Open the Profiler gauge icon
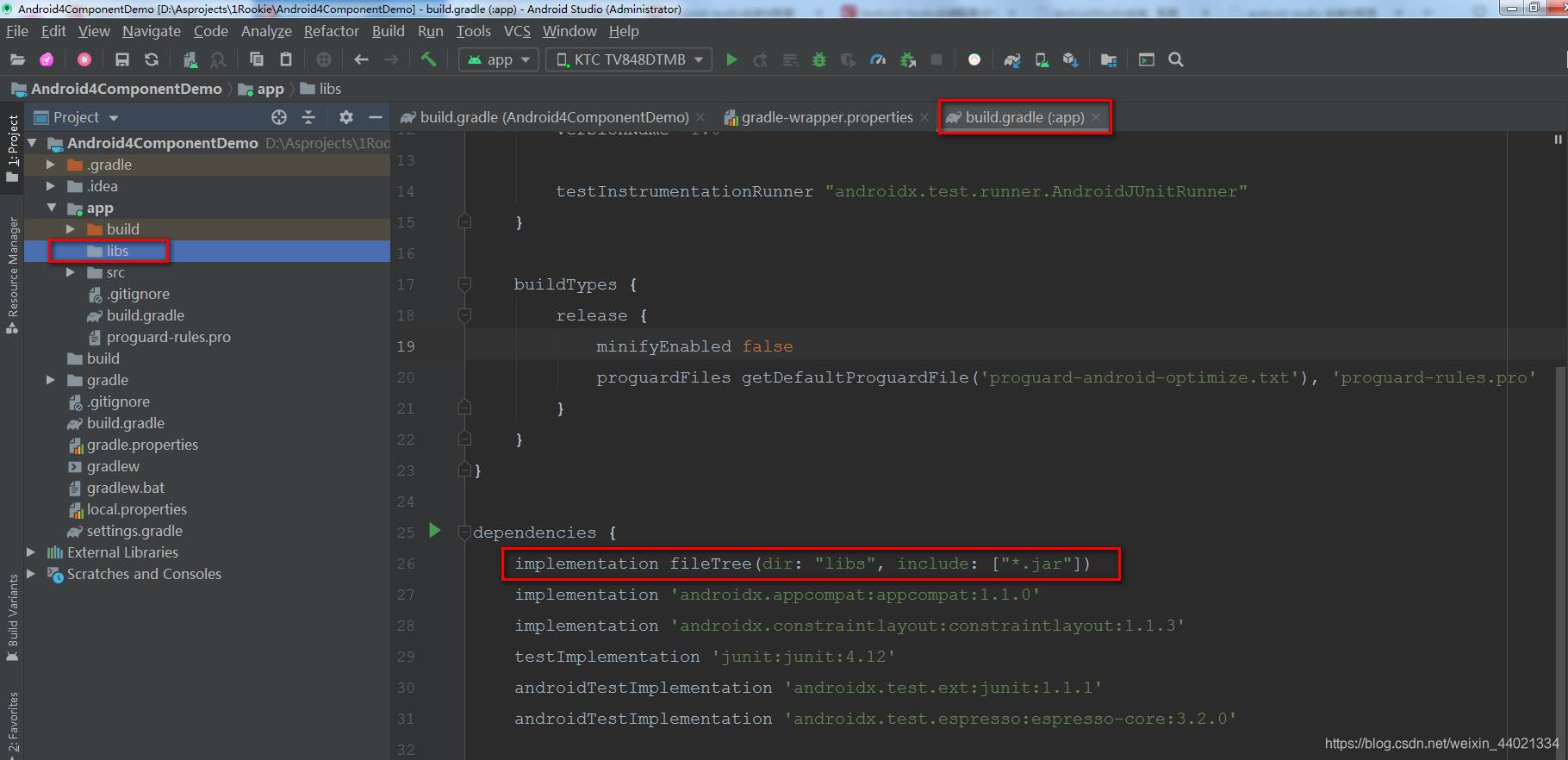1568x760 pixels. 878,59
